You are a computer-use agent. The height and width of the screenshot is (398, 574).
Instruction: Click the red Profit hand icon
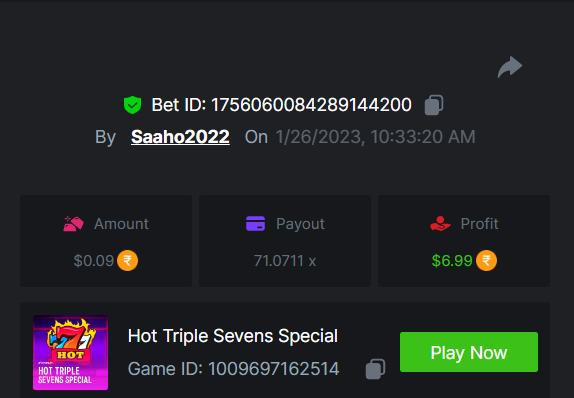click(x=440, y=224)
